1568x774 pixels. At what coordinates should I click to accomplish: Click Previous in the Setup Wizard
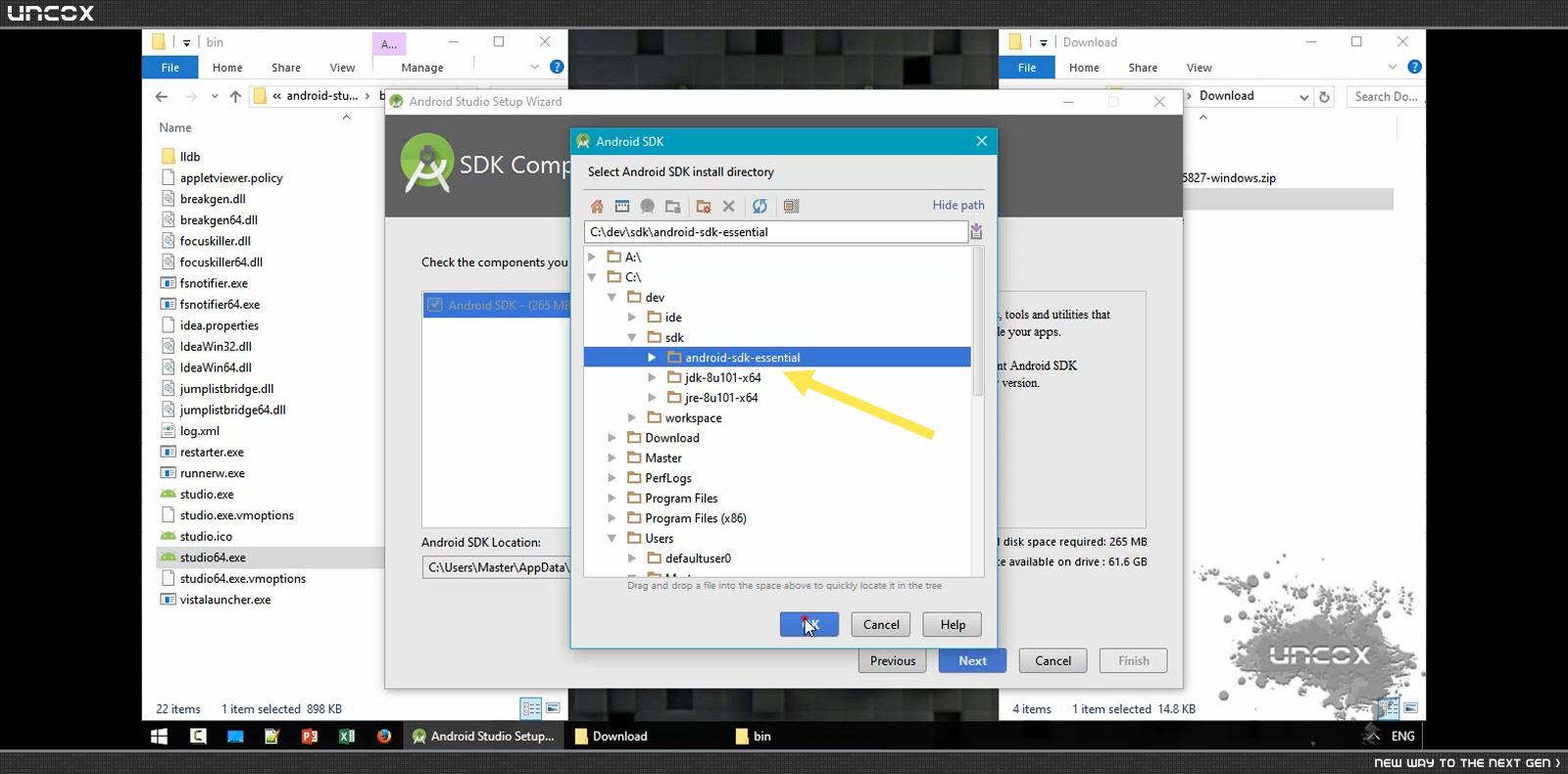(x=893, y=660)
